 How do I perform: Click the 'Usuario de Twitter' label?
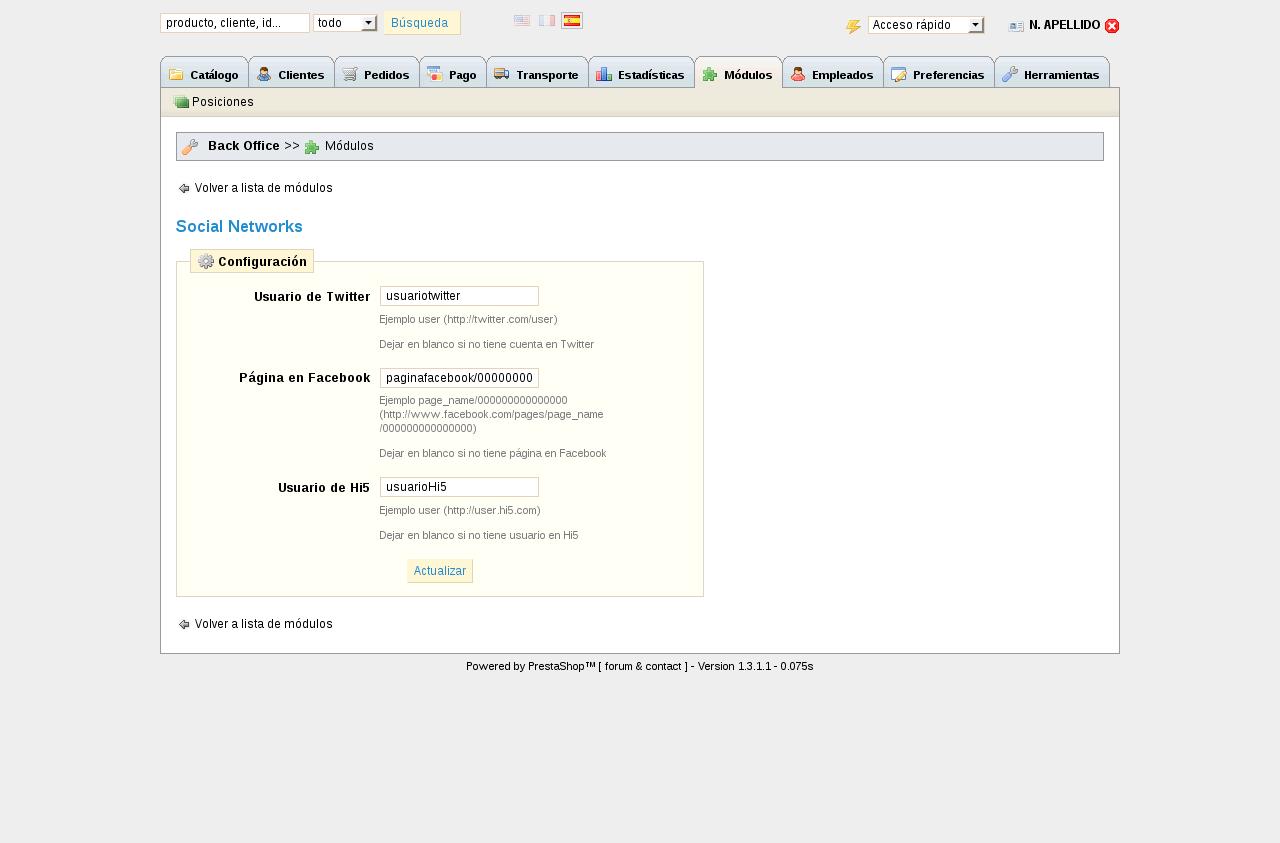click(312, 297)
